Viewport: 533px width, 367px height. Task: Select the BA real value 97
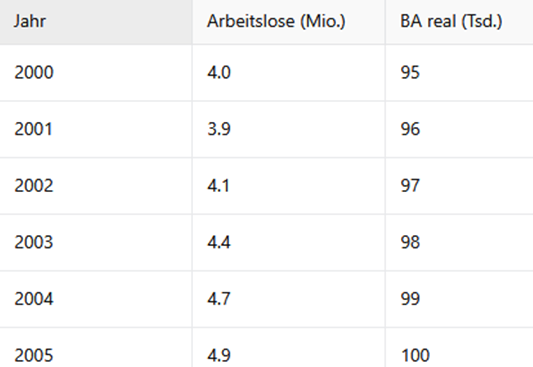coord(459,186)
